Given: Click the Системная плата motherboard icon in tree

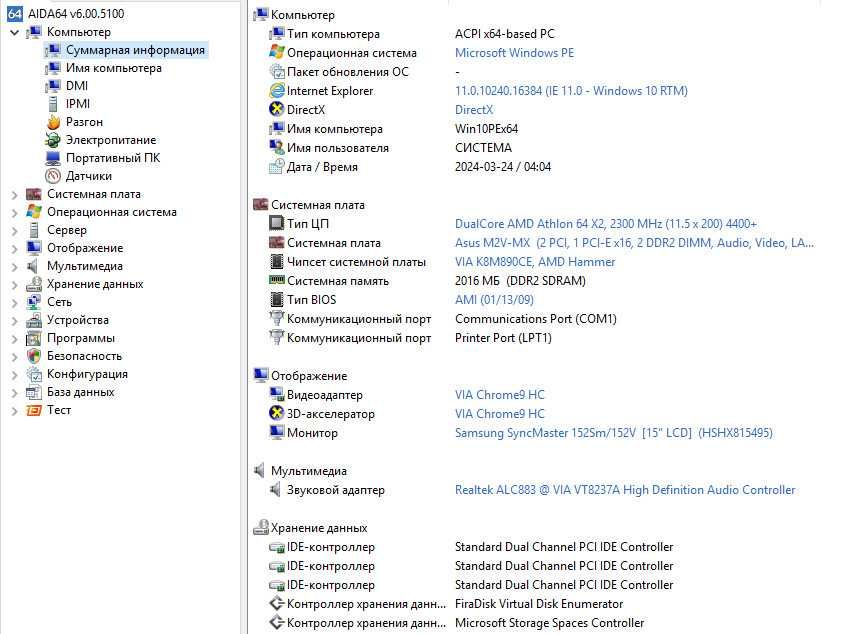Looking at the screenshot, I should pyautogui.click(x=34, y=194).
